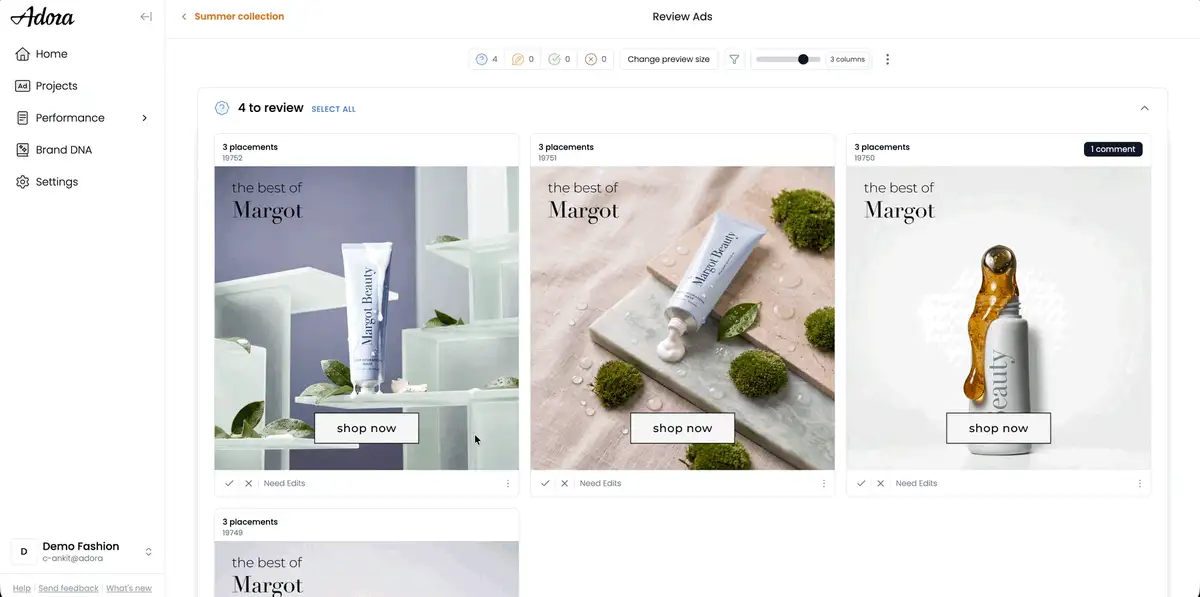Image resolution: width=1200 pixels, height=597 pixels.
Task: Approve ad 19750 with checkmark
Action: point(861,483)
